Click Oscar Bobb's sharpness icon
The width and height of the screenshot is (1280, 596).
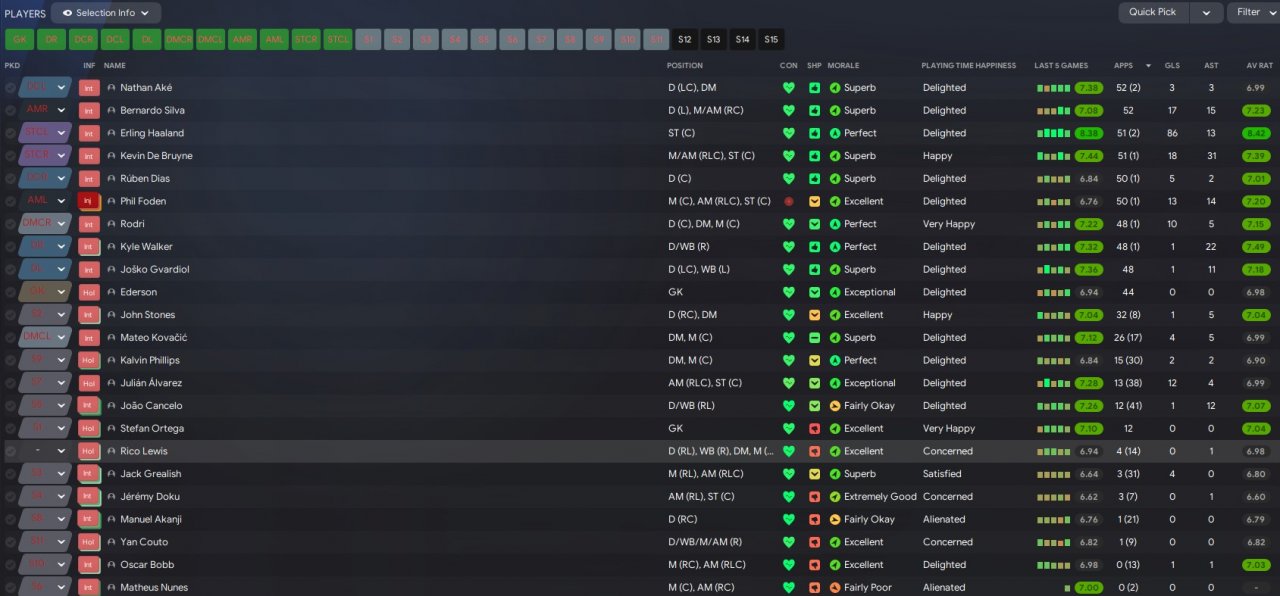coord(814,565)
